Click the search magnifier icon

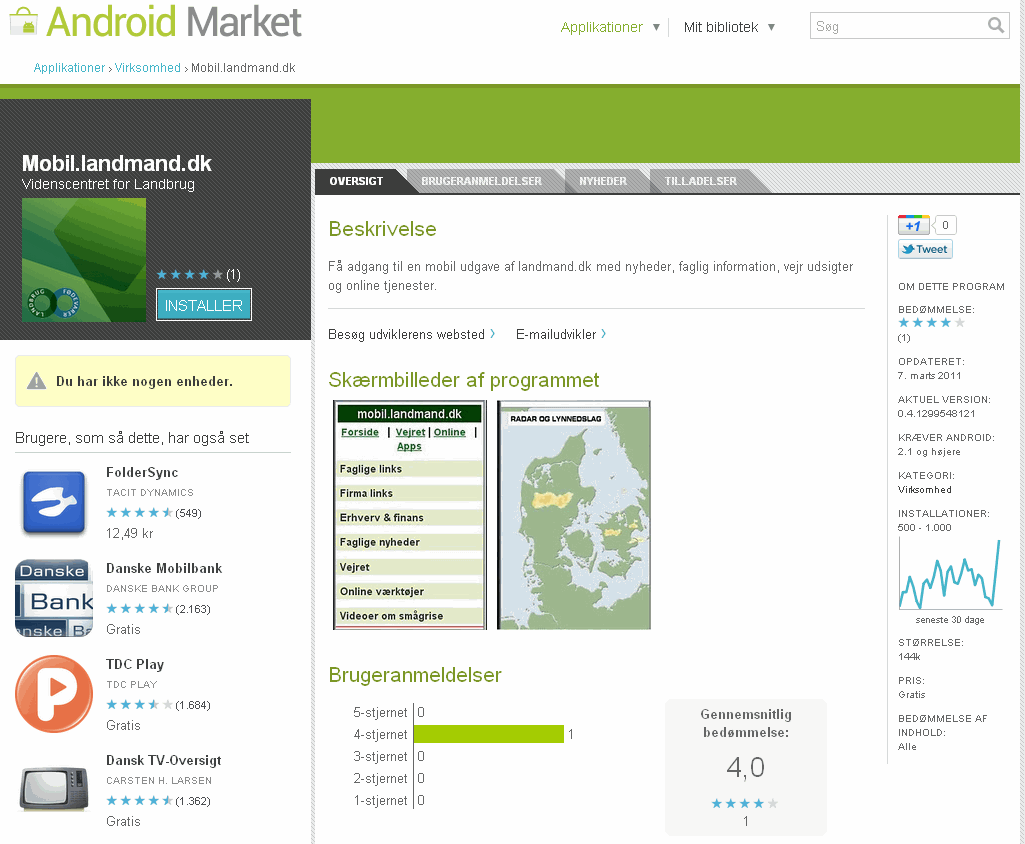click(996, 26)
